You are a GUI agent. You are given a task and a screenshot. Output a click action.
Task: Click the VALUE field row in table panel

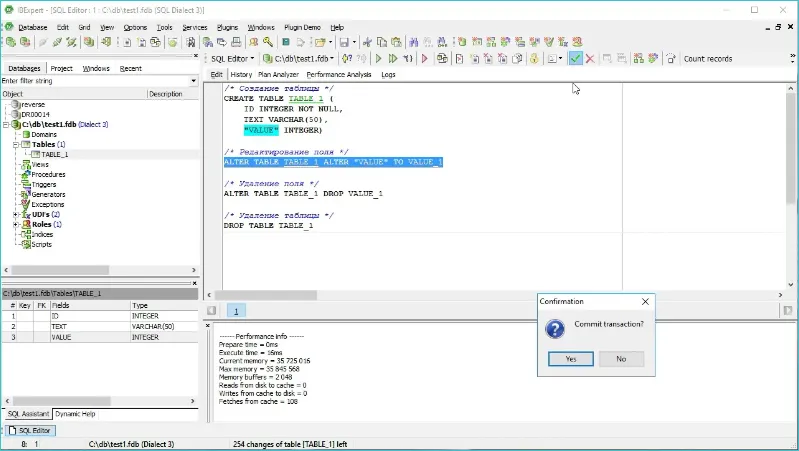tap(100, 337)
